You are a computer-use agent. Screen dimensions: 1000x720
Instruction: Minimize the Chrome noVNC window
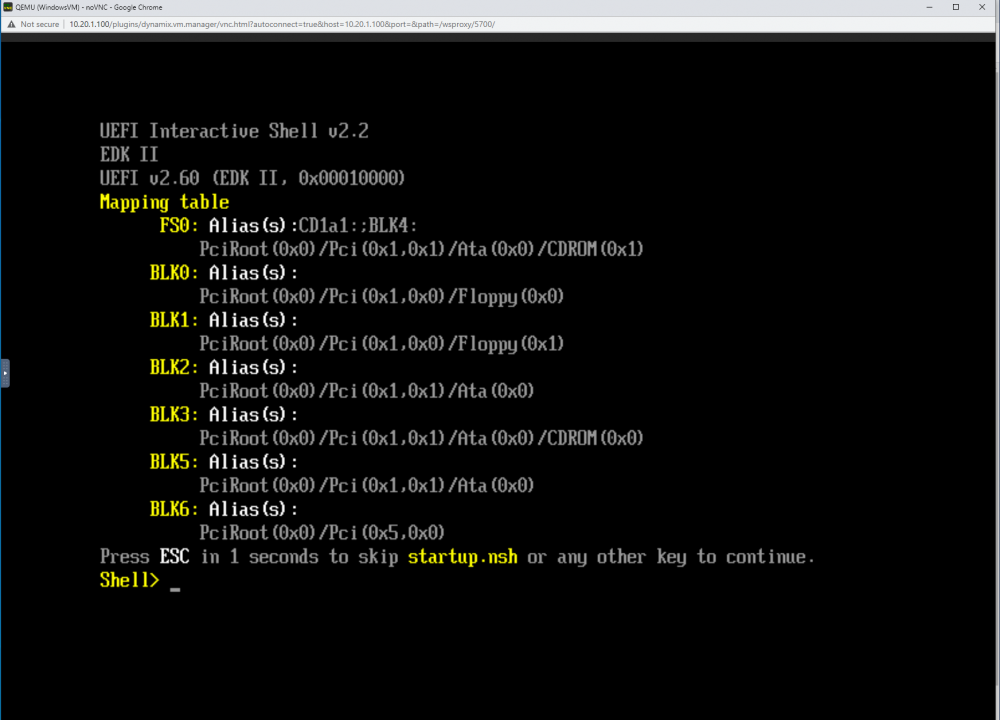(929, 7)
